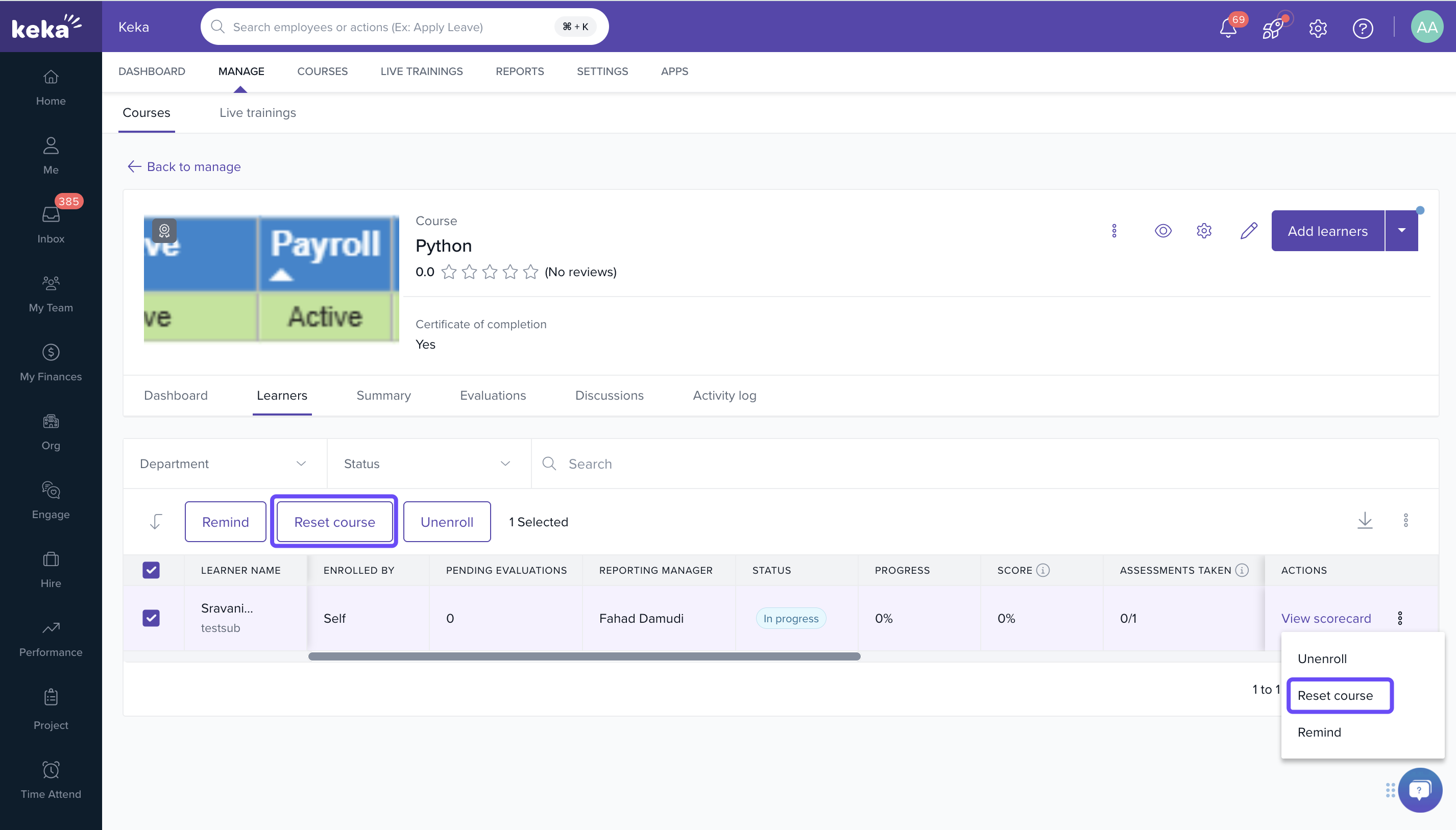Go to My Finances sidebar icon
This screenshot has width=1456, height=830.
pyautogui.click(x=51, y=361)
